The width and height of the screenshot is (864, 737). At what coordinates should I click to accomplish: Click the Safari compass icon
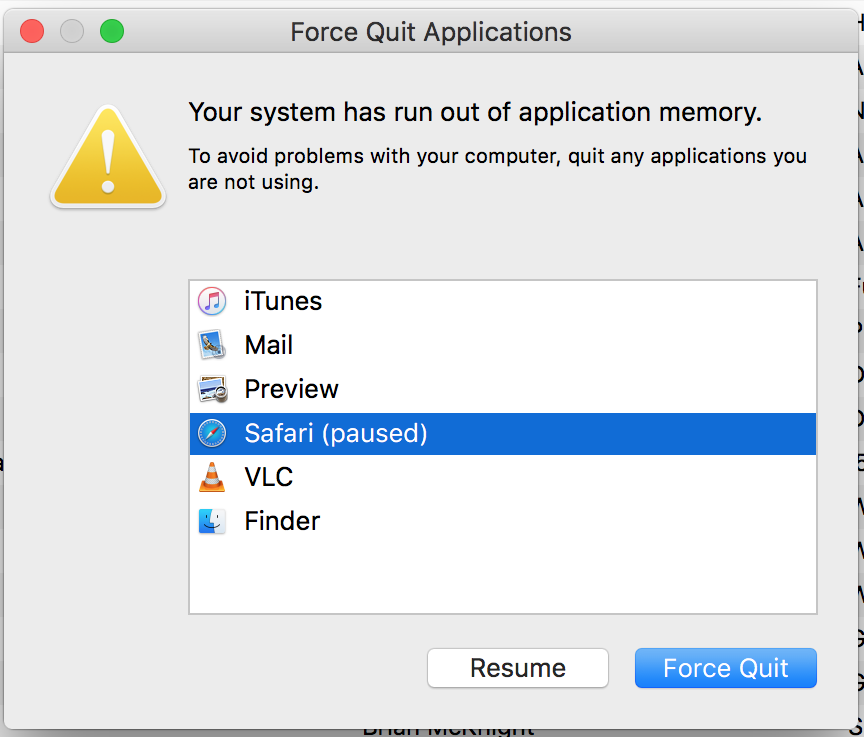212,433
